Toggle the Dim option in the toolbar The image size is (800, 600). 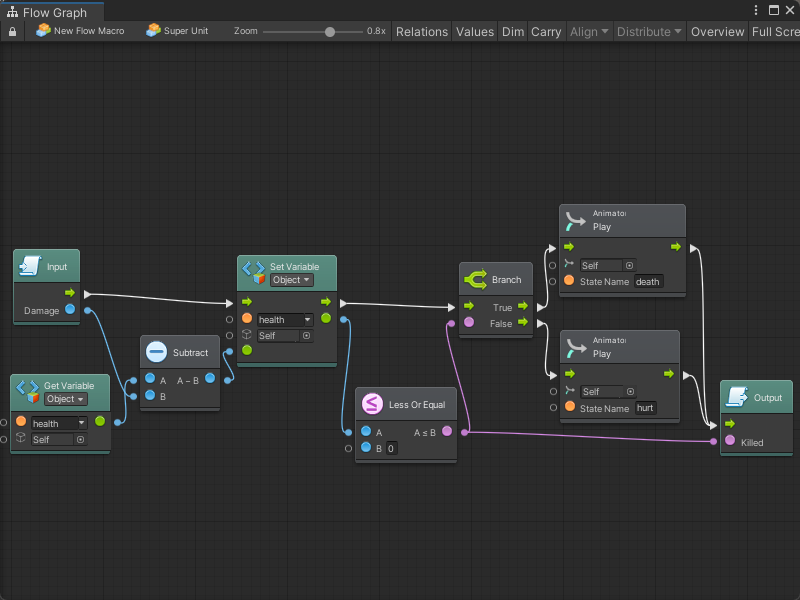[513, 31]
